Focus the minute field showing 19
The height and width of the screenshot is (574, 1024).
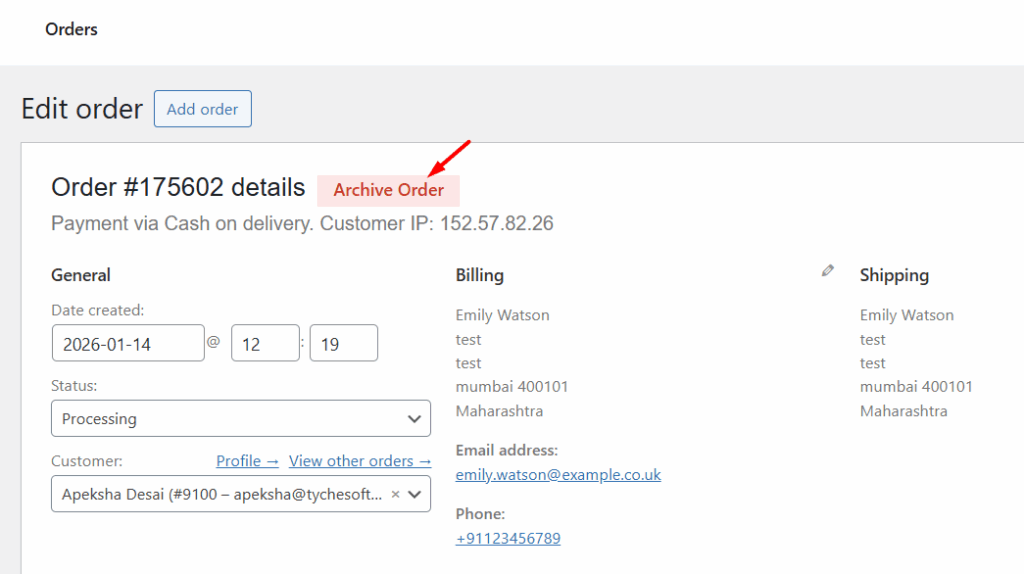(343, 343)
